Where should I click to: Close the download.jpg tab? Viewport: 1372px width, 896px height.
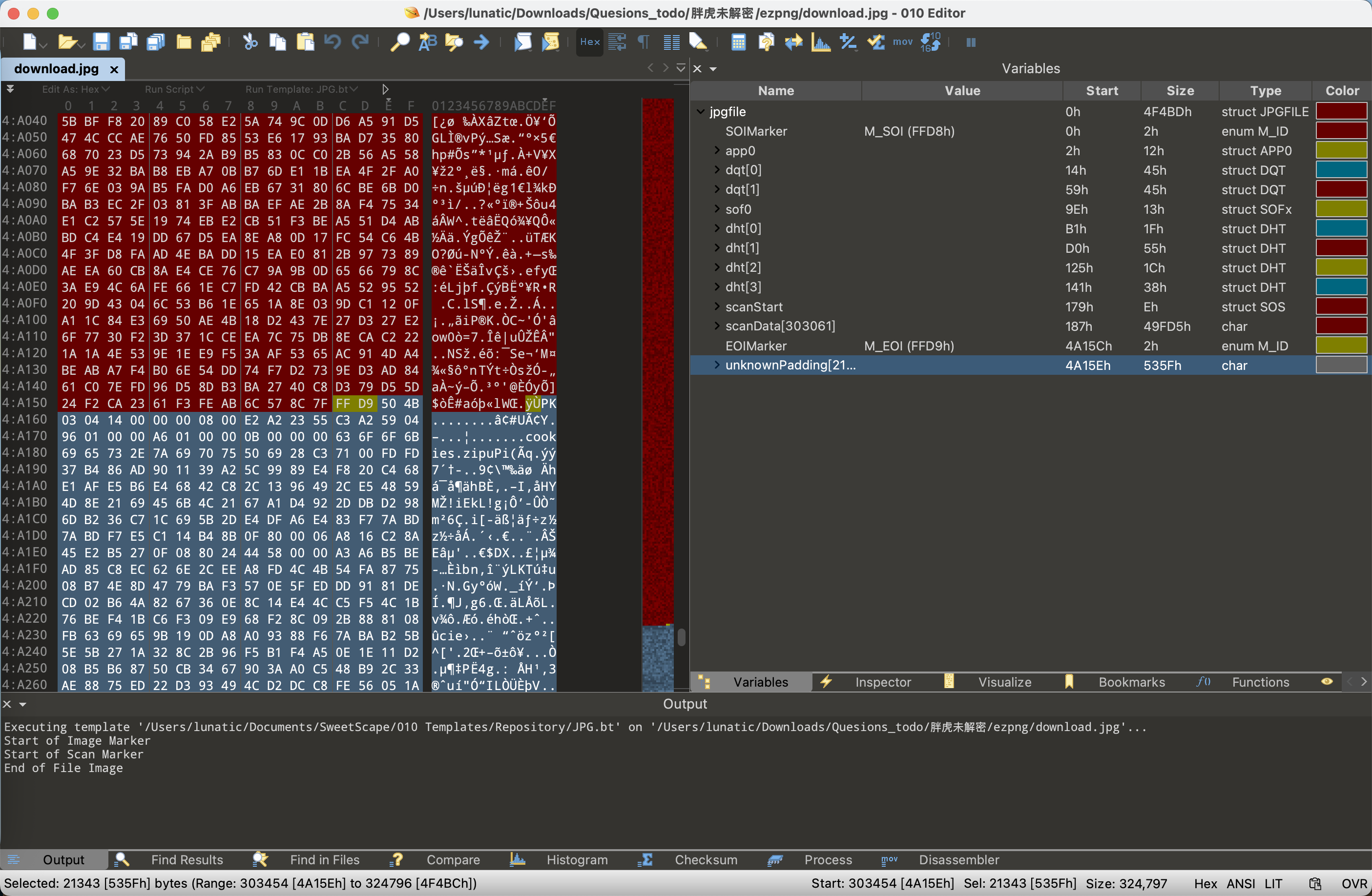tap(114, 69)
